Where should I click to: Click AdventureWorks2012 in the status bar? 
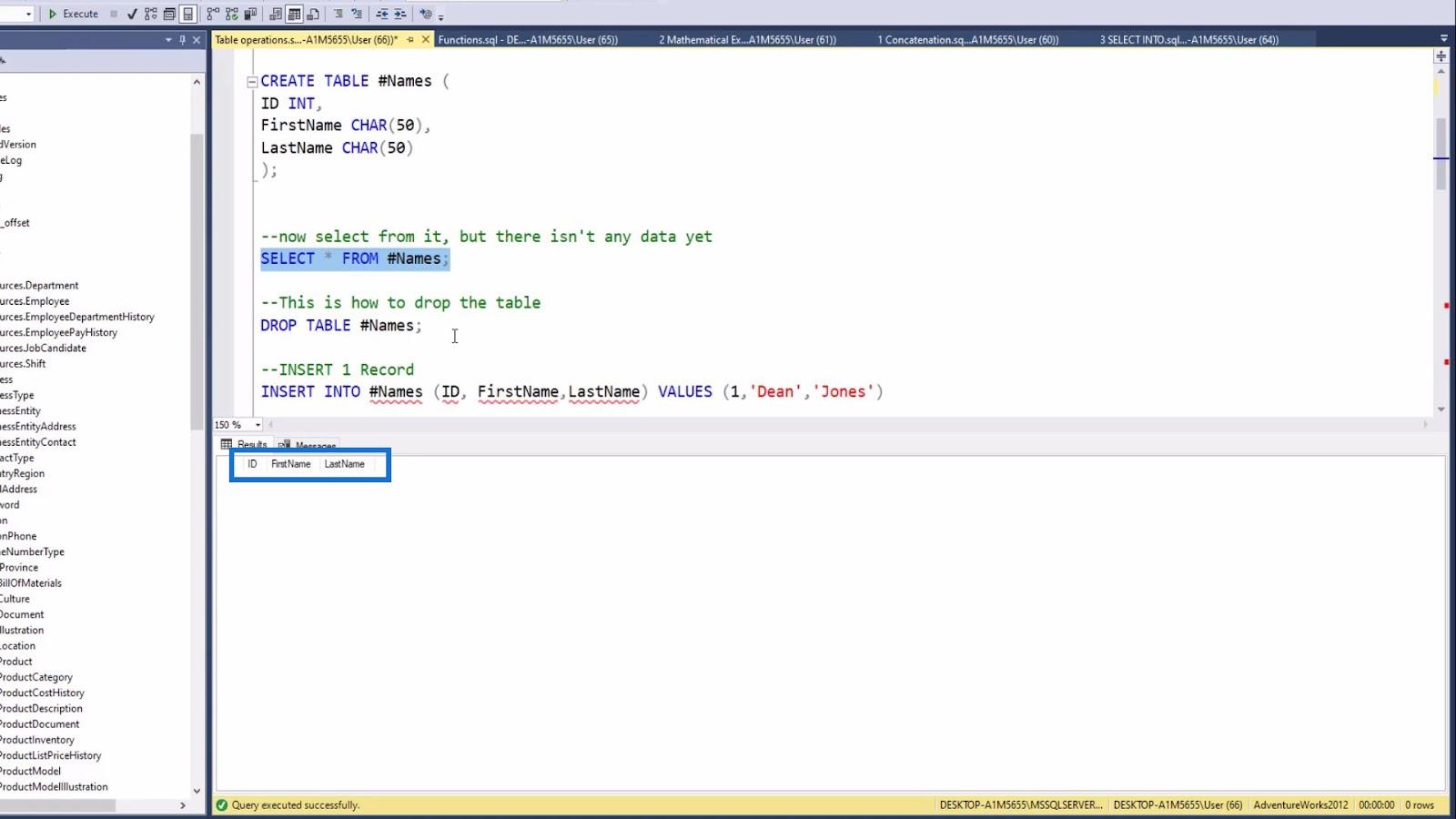tap(1300, 805)
